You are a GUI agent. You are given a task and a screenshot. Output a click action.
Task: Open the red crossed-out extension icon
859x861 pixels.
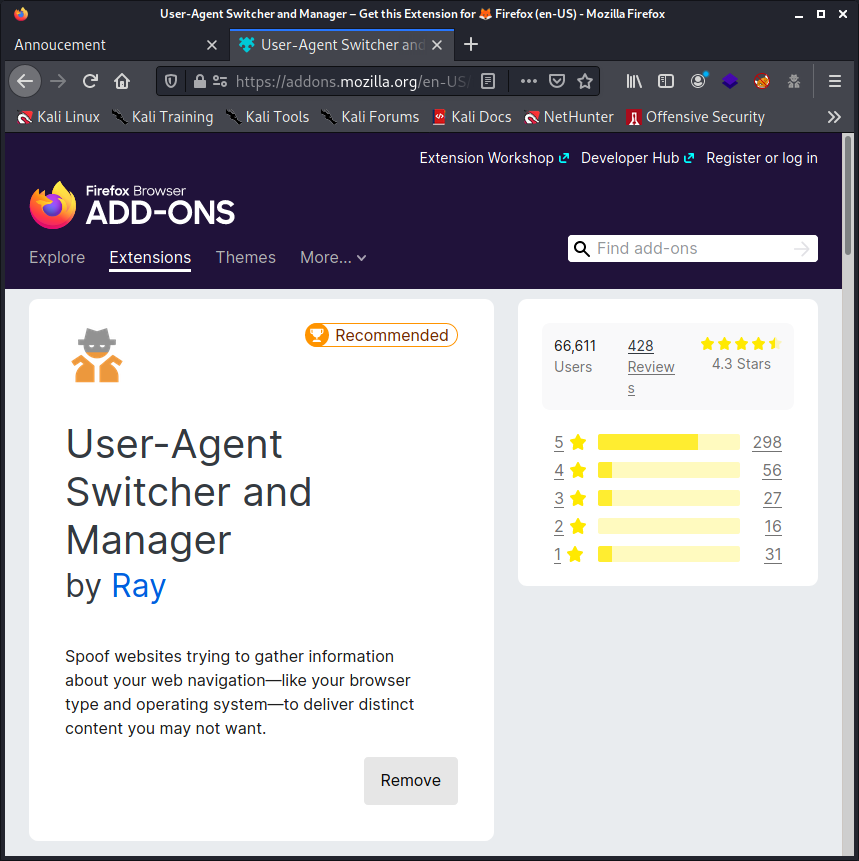762,82
